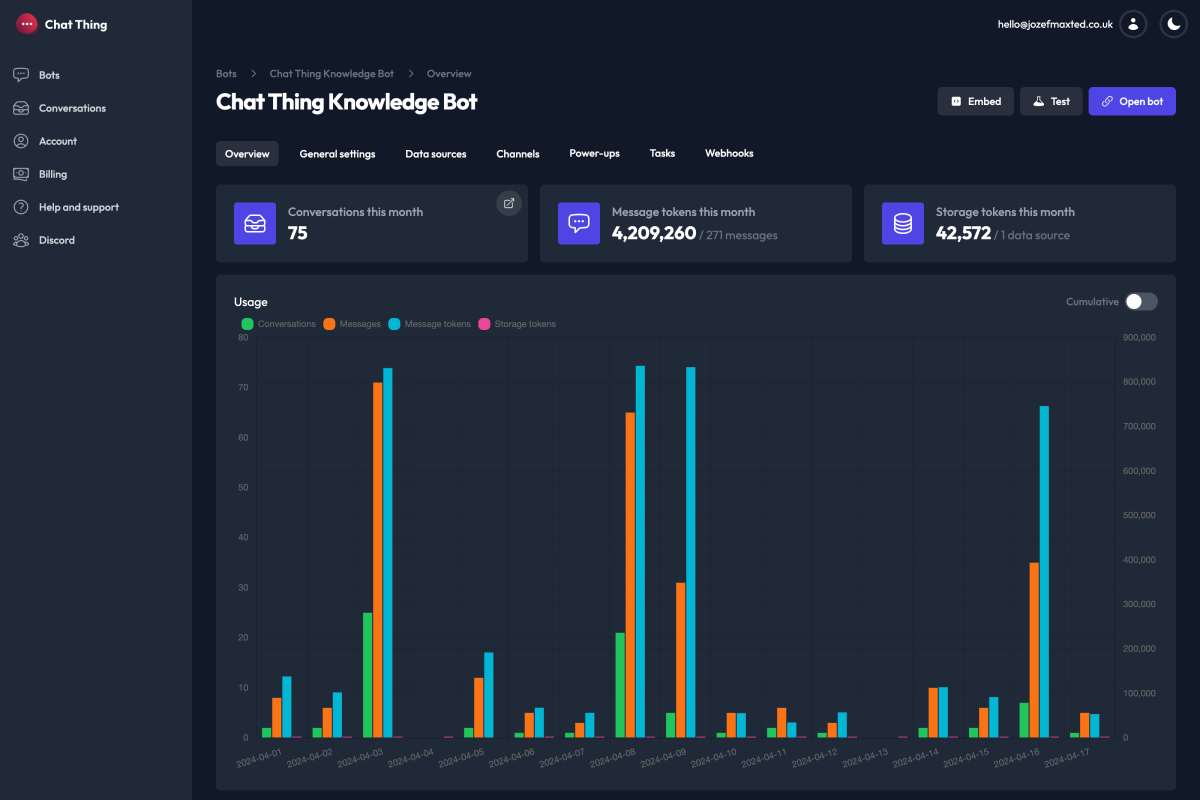Click the tall blue message tokens bar for 2024-04-03

388,553
